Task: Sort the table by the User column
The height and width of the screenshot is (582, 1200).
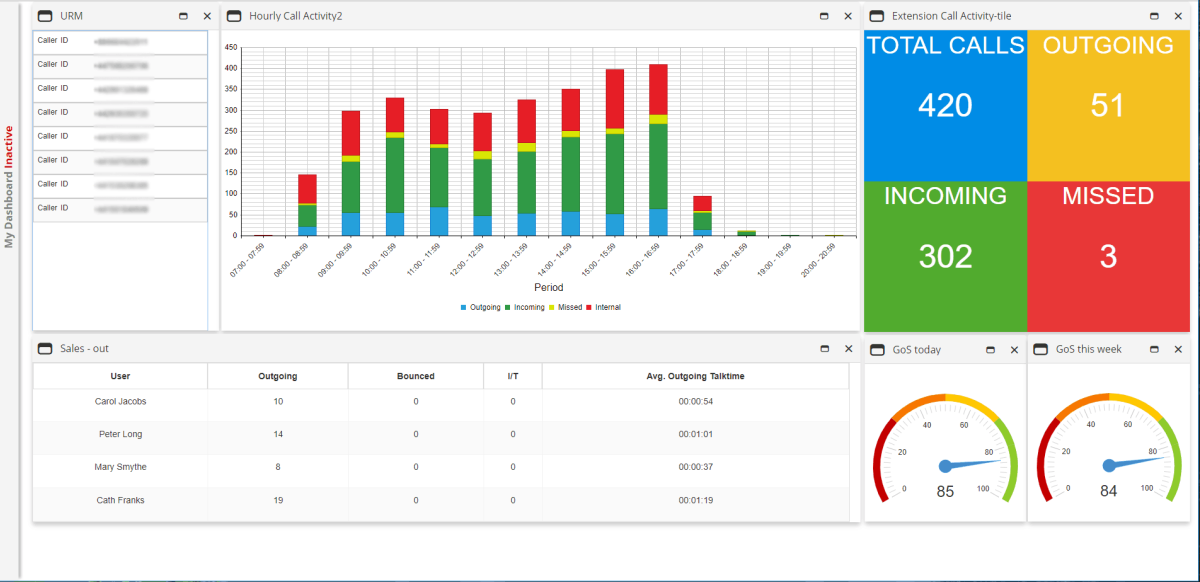Action: [120, 376]
